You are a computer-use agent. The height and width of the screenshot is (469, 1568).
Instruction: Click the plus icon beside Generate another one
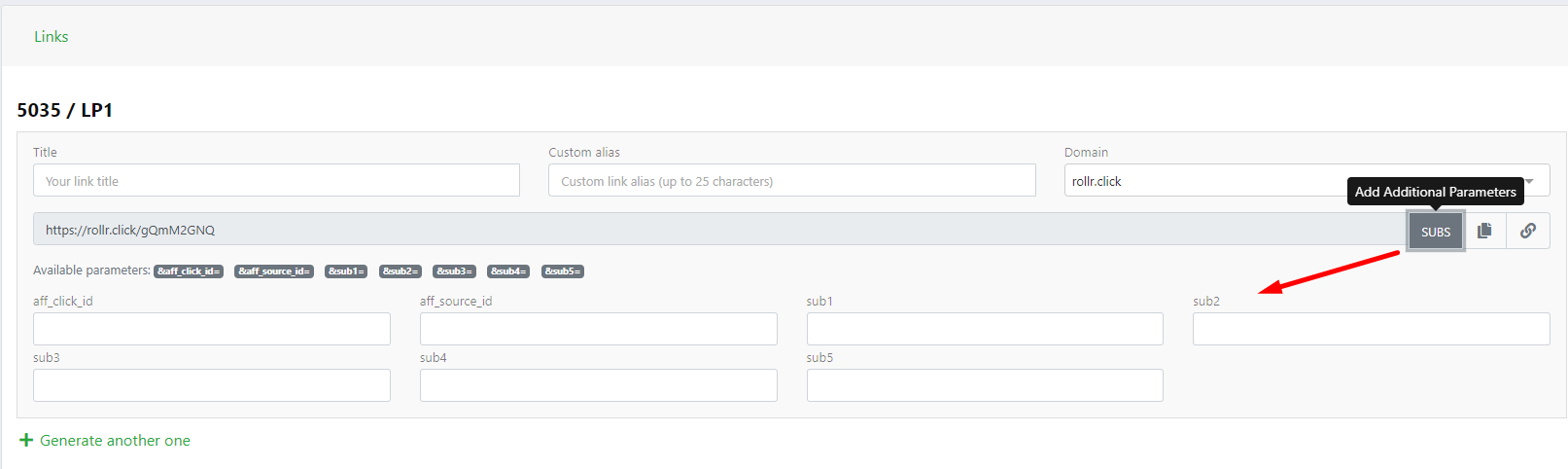(26, 441)
